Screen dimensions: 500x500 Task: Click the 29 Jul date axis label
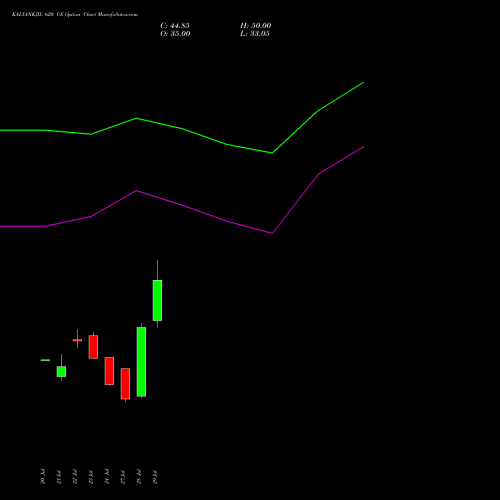point(155,477)
